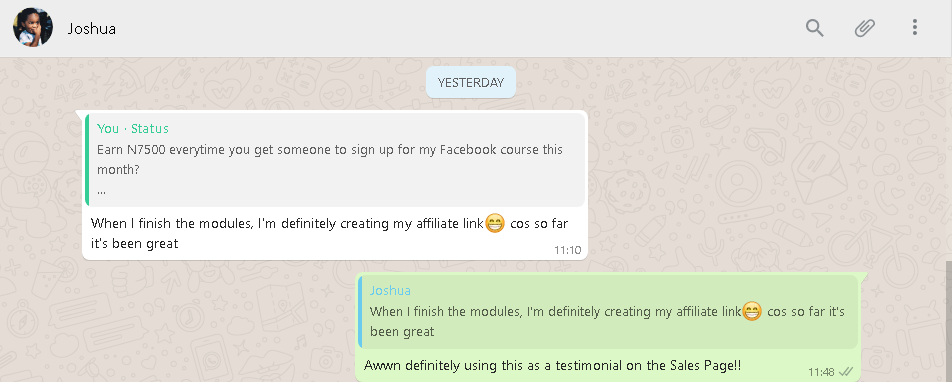Click the double-check delivery ticks icon
952x382 pixels.
pyautogui.click(x=846, y=372)
